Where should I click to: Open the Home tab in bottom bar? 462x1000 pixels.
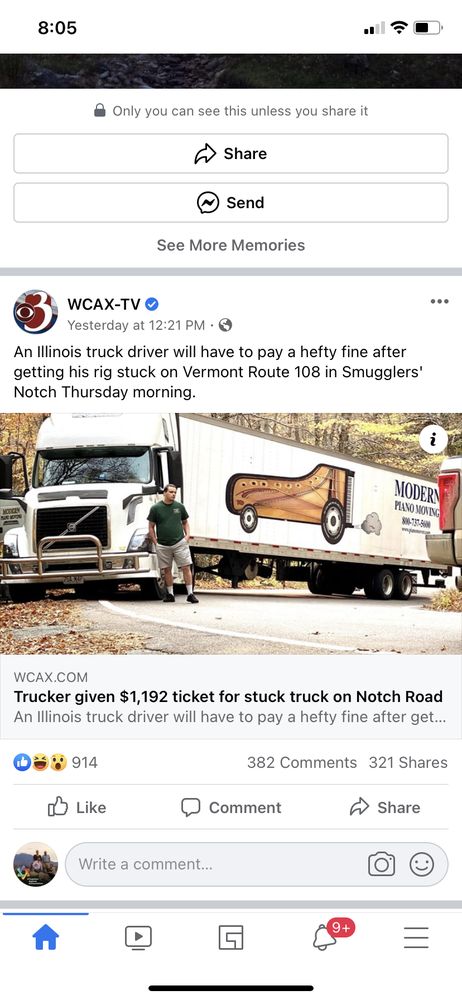[45, 937]
